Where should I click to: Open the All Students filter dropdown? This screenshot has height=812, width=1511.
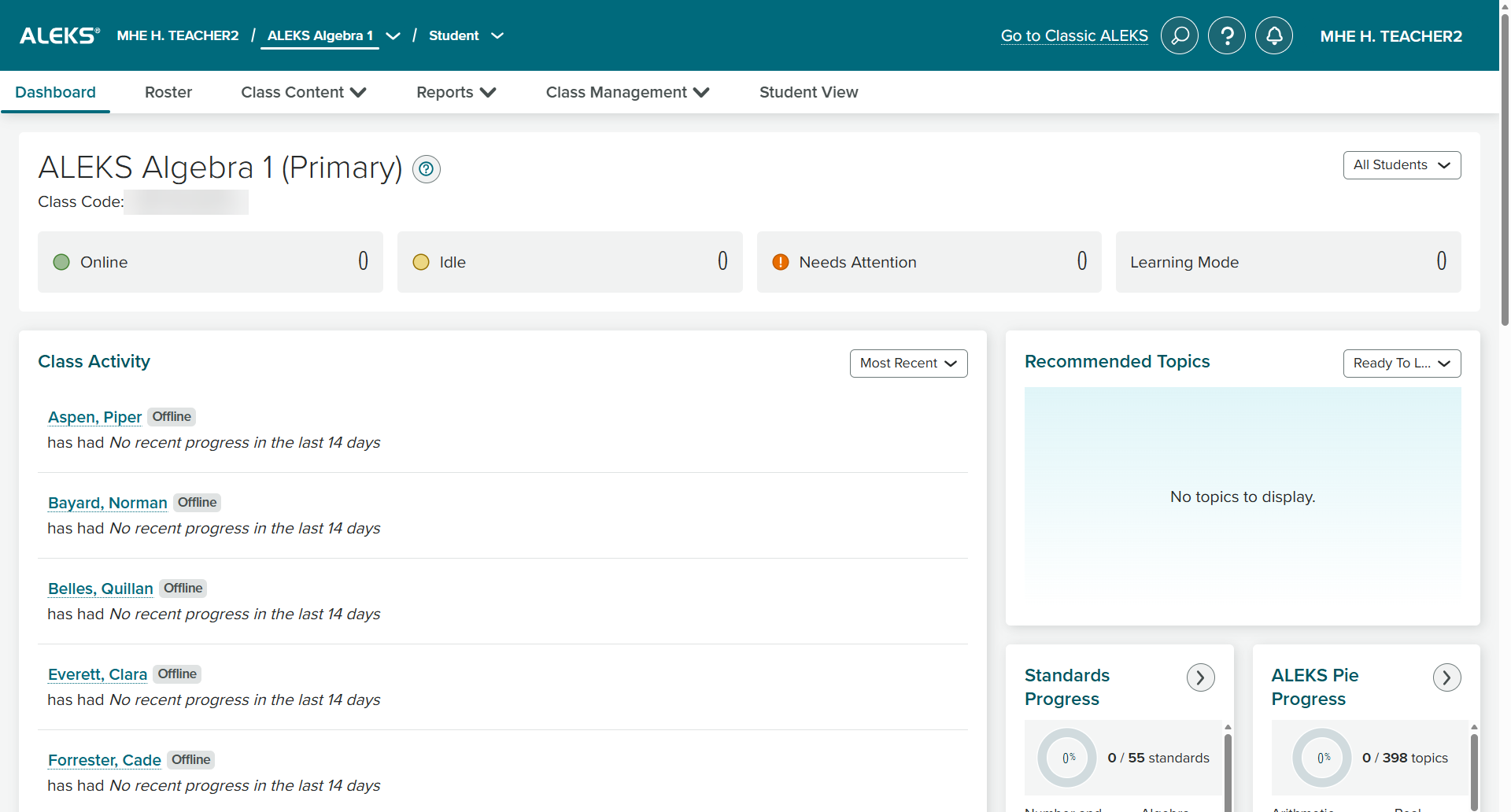click(x=1402, y=165)
